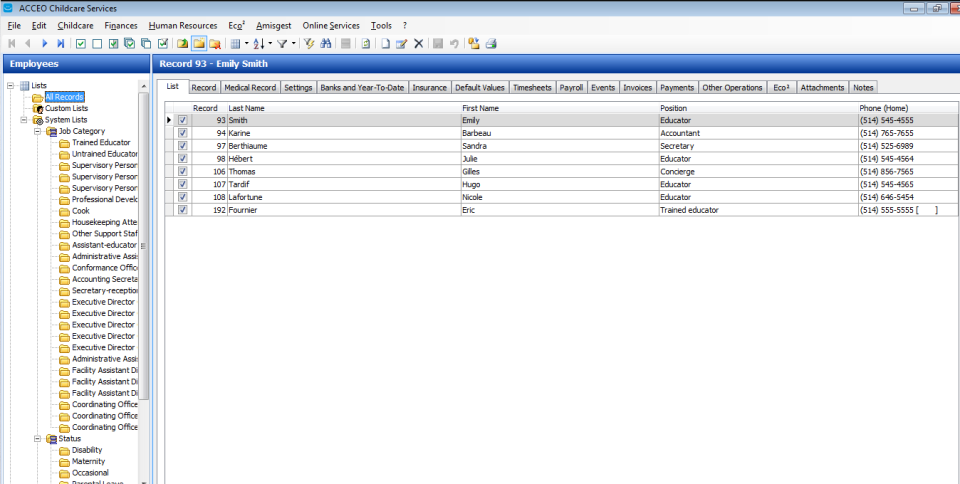Open the Finances menu
This screenshot has height=484, width=960.
[121, 26]
